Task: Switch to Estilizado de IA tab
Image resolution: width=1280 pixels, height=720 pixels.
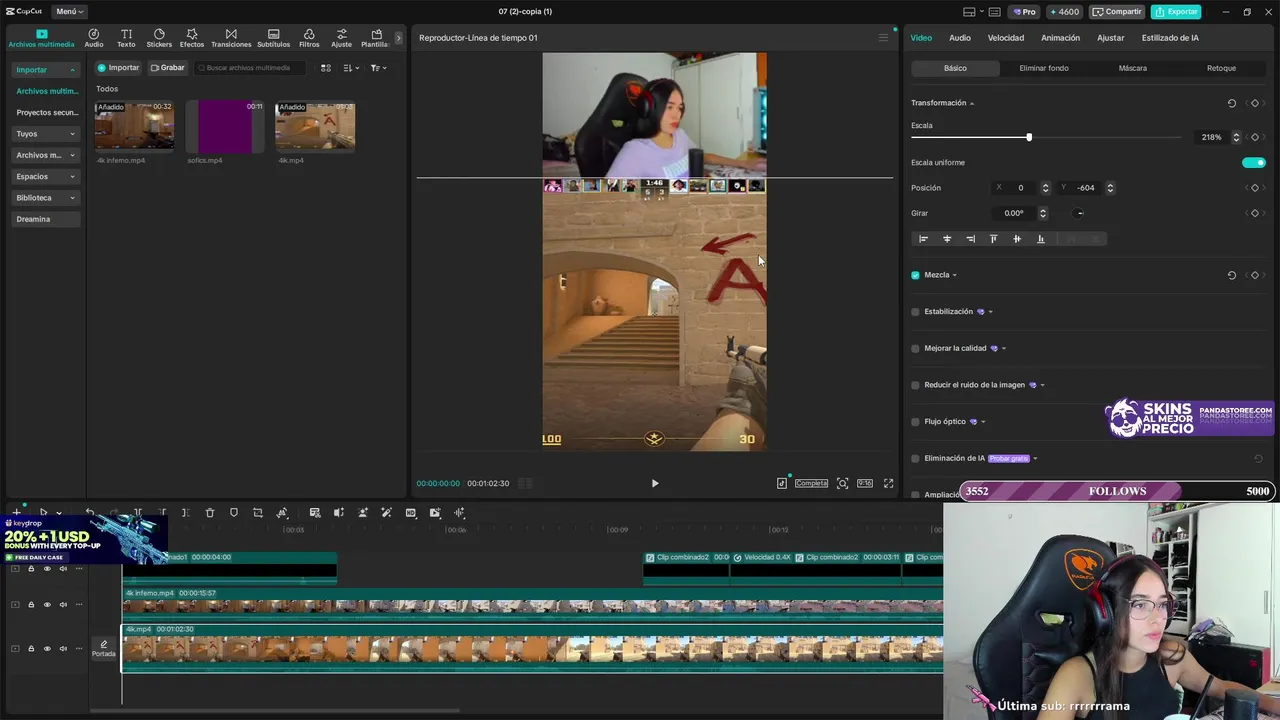Action: (x=1170, y=38)
